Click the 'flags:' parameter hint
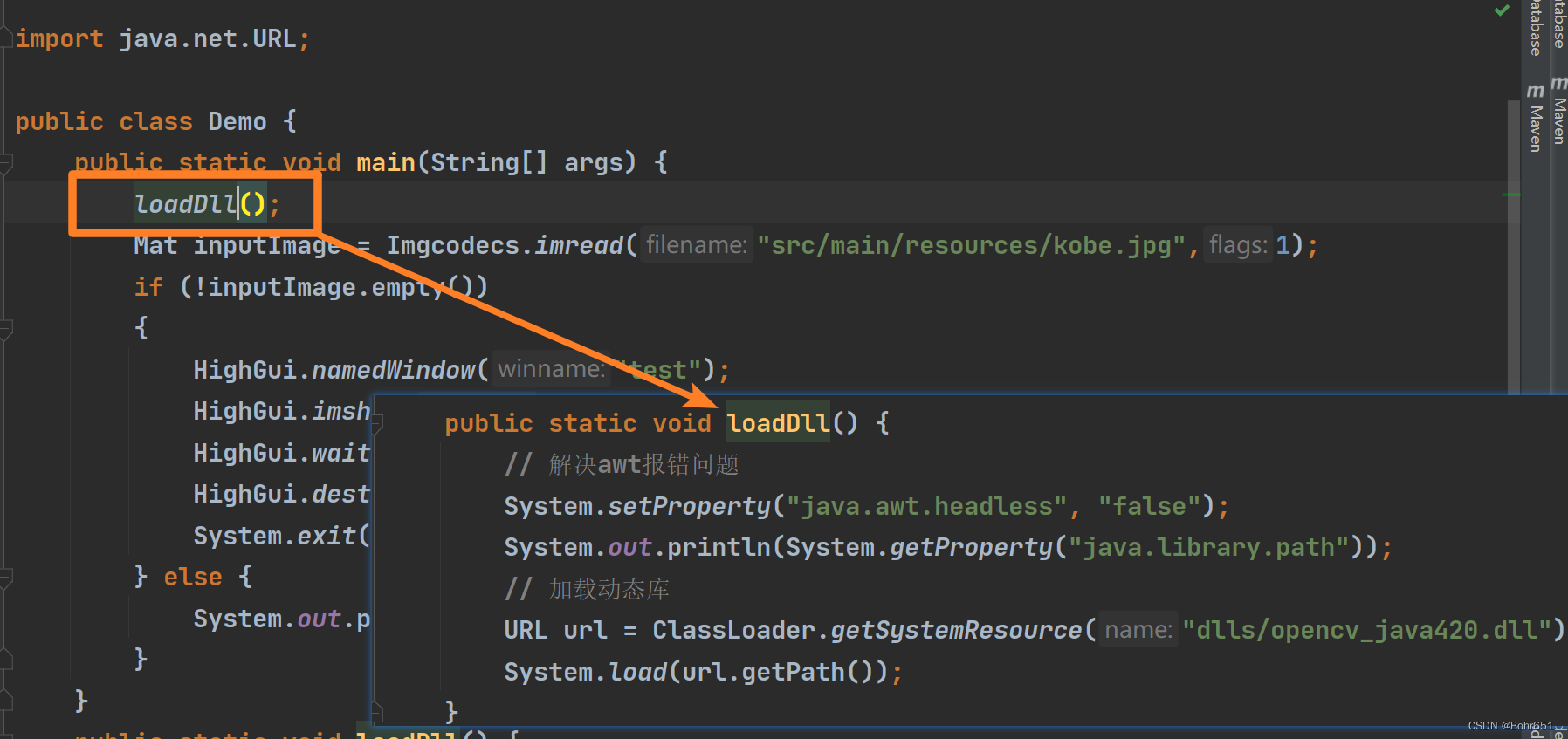The image size is (1568, 739). (1238, 245)
